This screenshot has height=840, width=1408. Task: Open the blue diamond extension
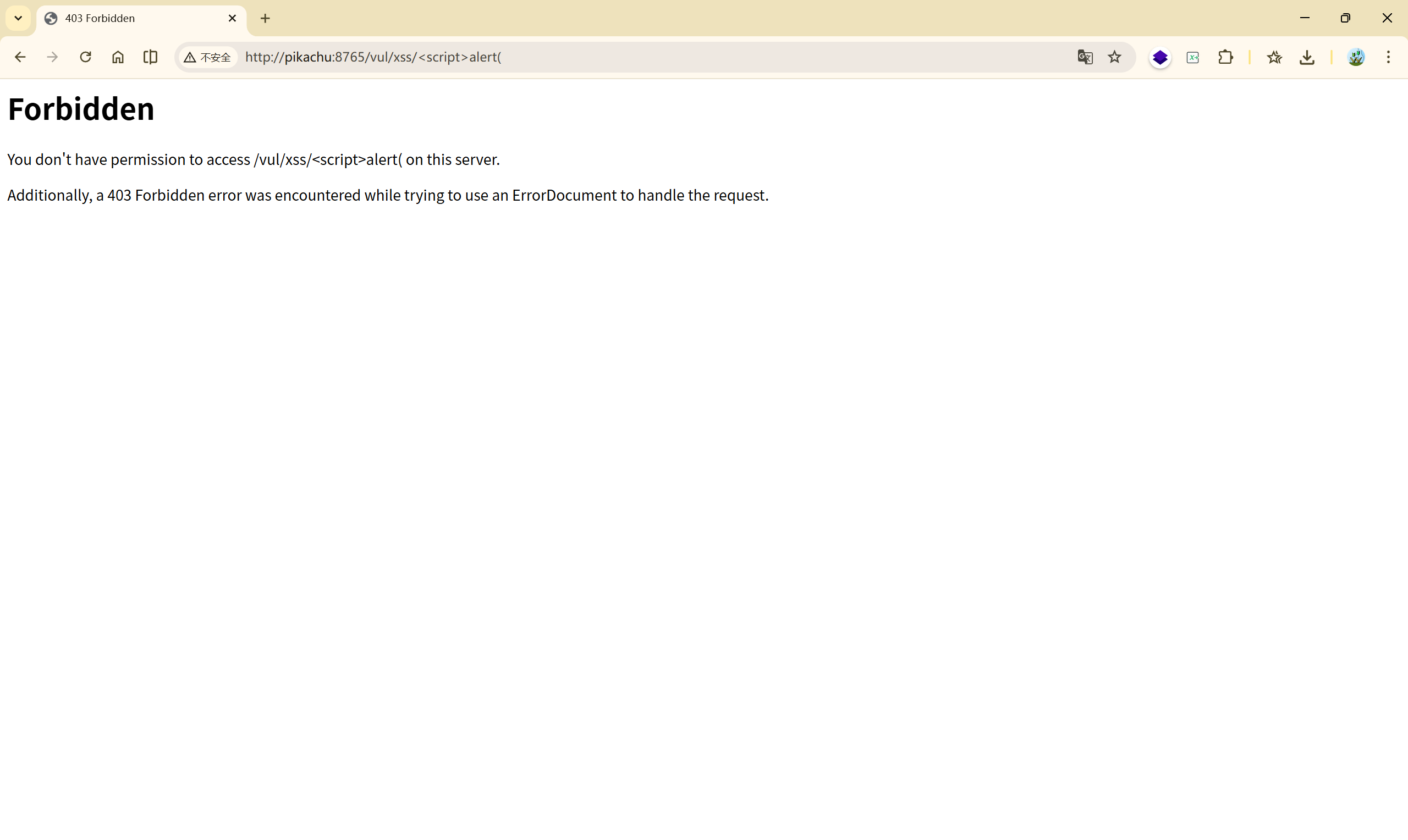[1160, 57]
